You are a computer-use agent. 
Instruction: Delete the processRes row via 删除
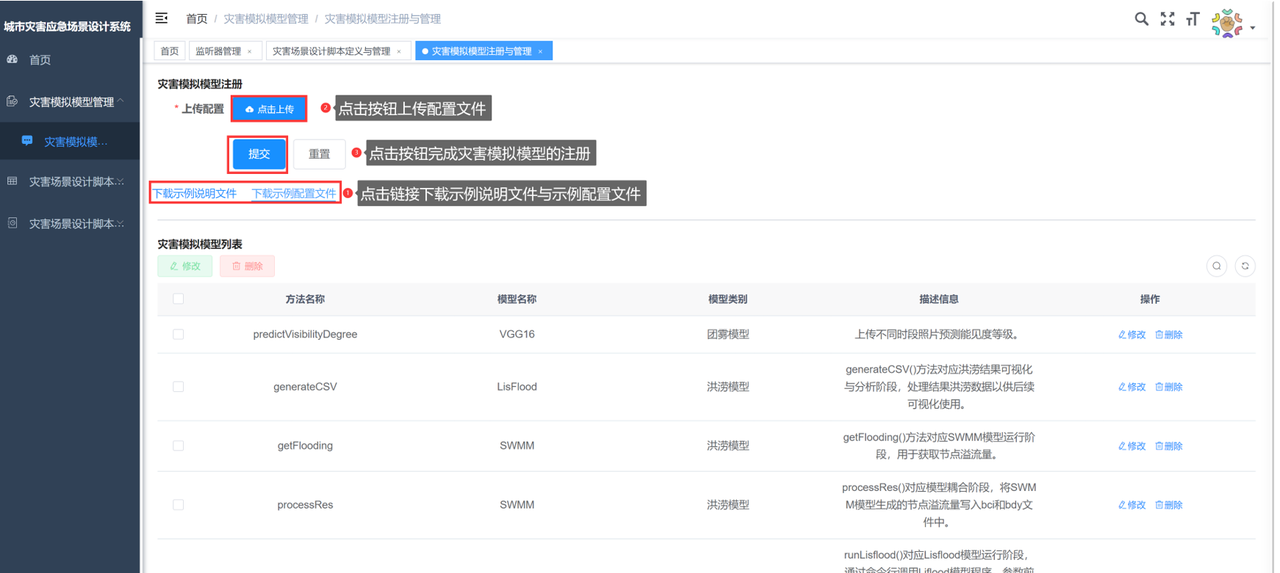1169,505
